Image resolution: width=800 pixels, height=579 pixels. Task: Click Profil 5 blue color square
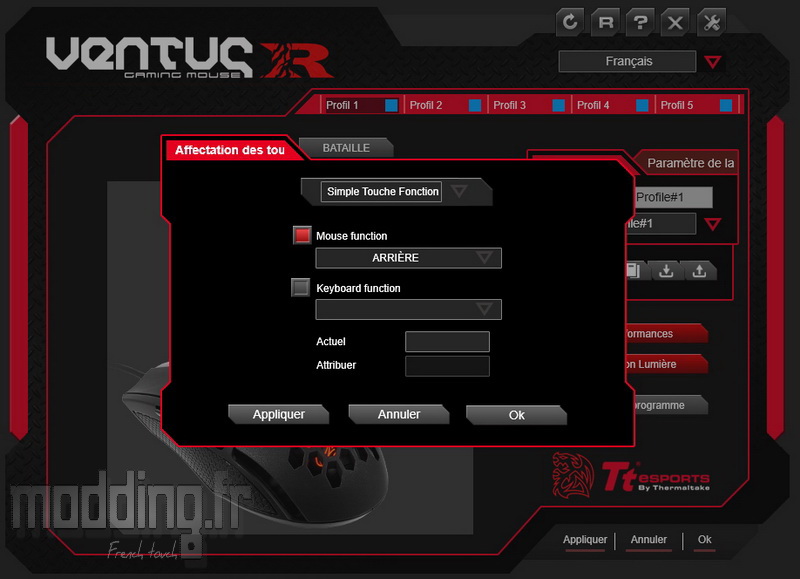click(x=726, y=105)
